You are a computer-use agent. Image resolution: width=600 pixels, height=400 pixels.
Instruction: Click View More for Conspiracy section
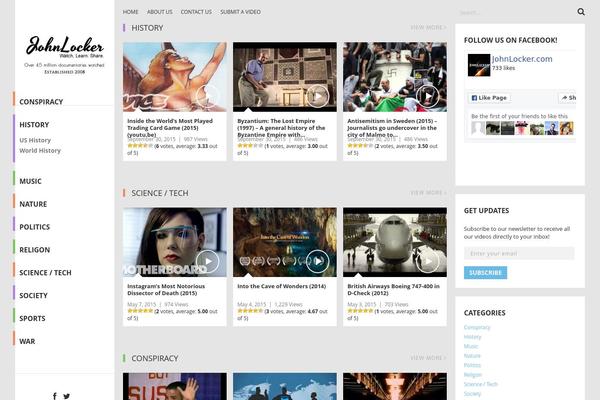(x=428, y=358)
